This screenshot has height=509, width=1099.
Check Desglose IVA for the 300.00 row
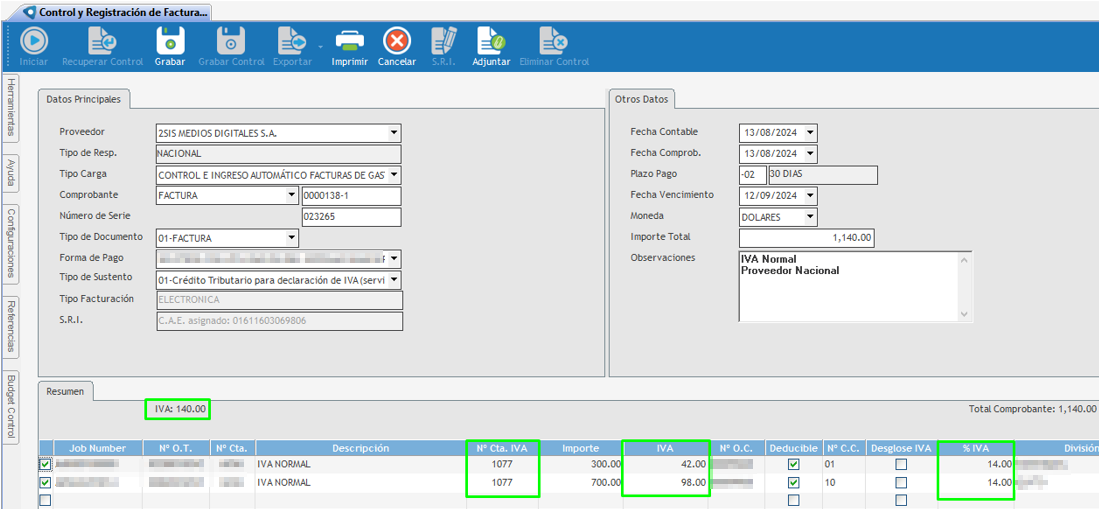point(901,464)
